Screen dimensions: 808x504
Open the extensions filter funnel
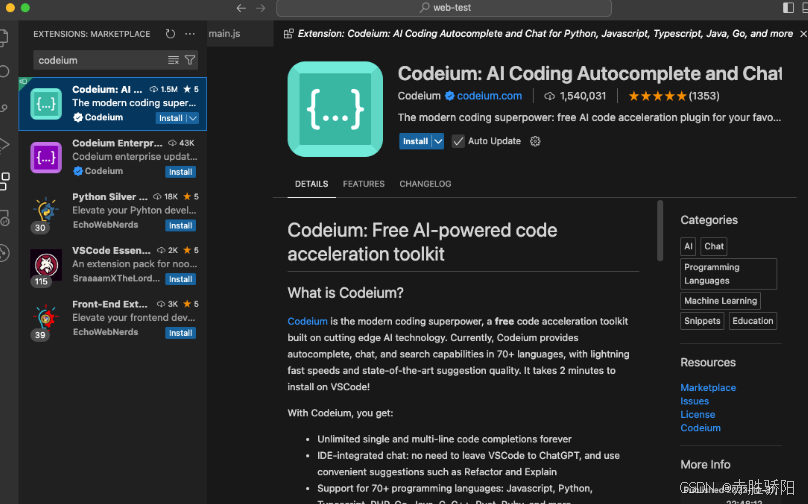[x=190, y=60]
